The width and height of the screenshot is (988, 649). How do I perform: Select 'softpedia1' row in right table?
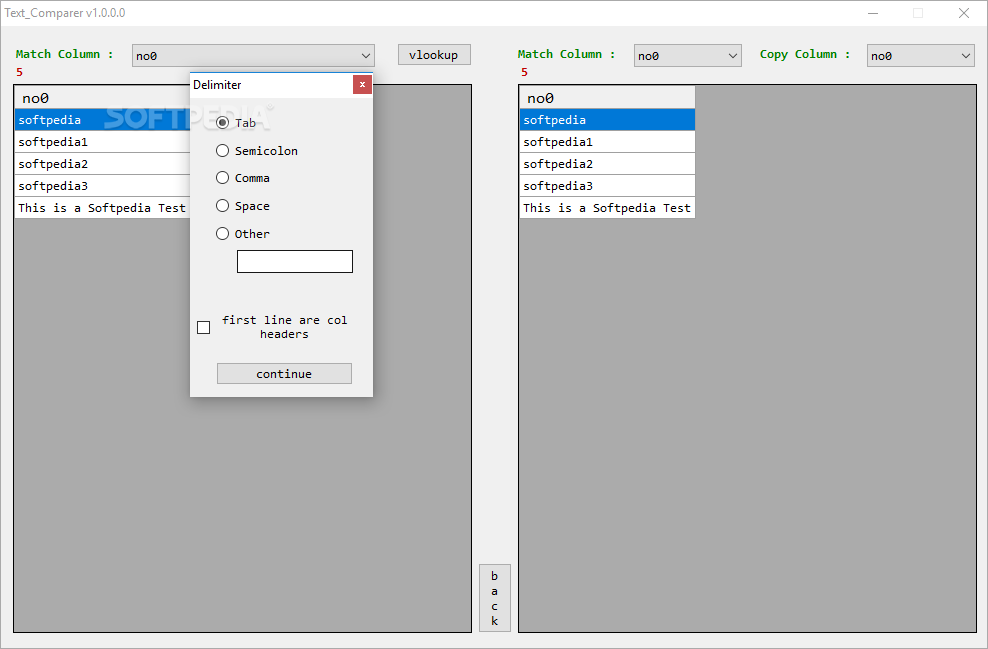click(607, 142)
